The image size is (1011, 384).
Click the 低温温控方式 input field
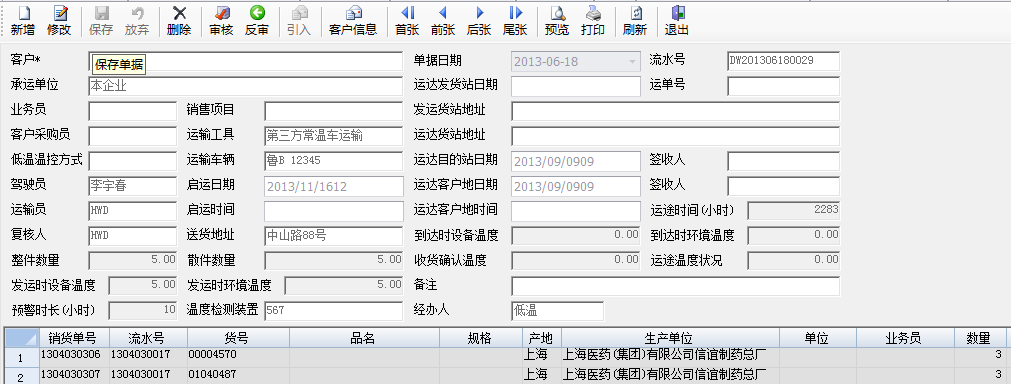click(132, 160)
